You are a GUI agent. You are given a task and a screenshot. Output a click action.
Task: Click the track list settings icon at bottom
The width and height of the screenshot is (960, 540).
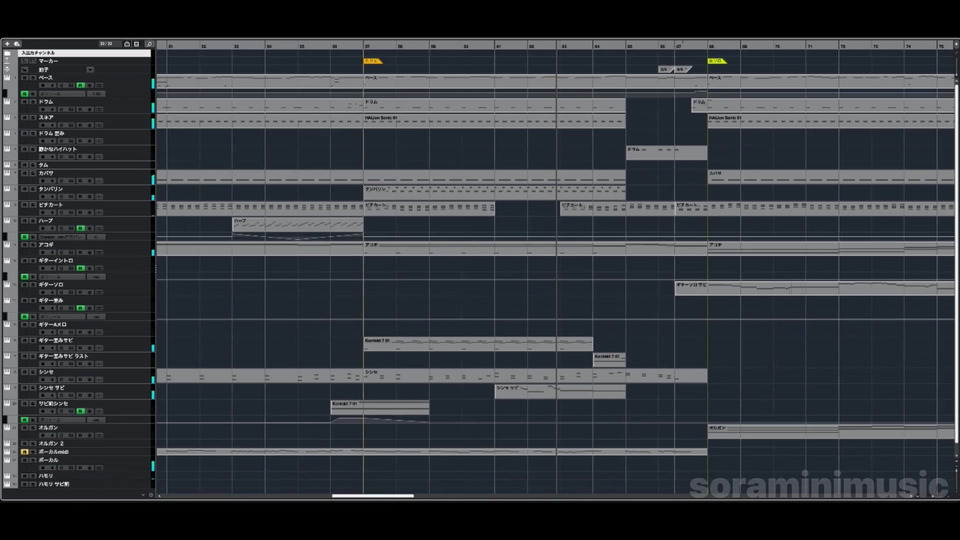pyautogui.click(x=151, y=495)
